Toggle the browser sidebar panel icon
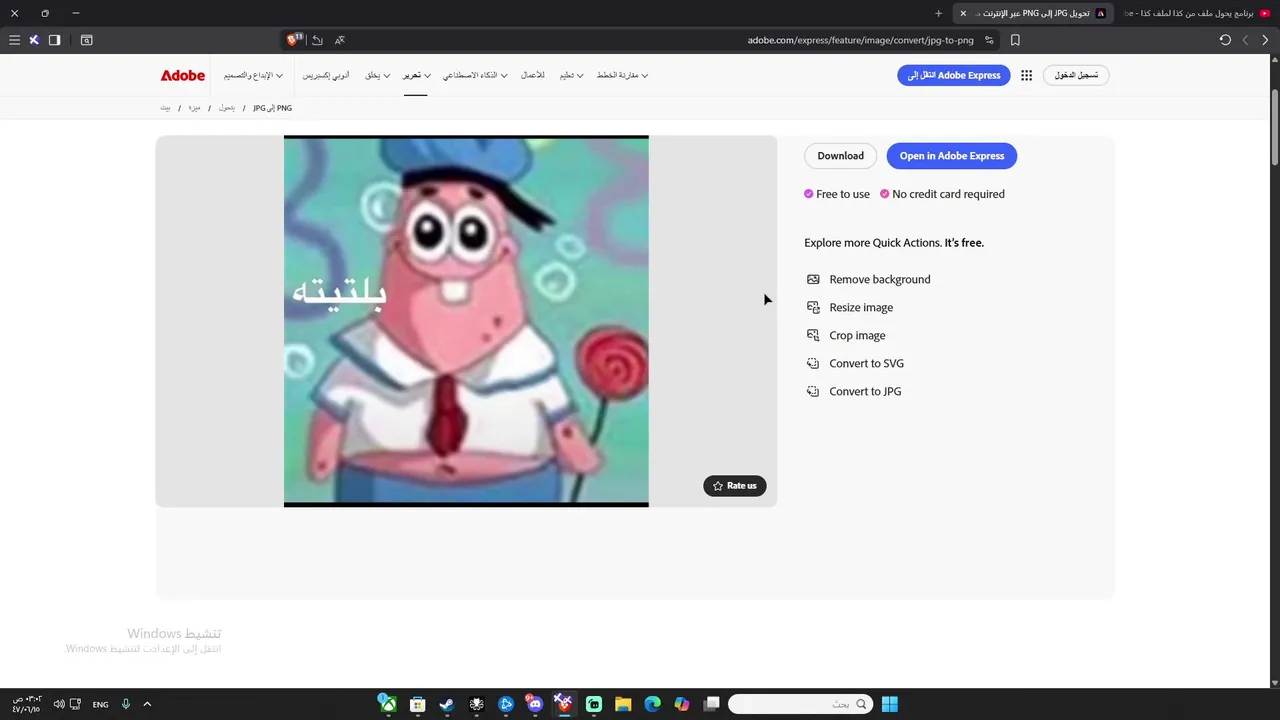 pyautogui.click(x=55, y=40)
